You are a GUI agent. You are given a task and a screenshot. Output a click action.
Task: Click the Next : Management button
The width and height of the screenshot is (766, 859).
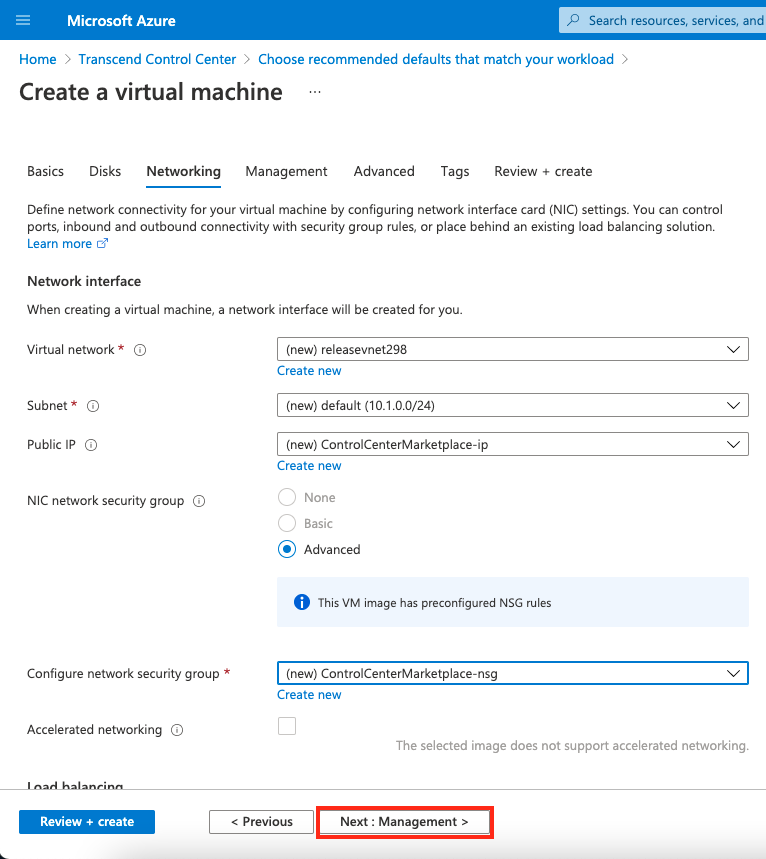(x=404, y=822)
